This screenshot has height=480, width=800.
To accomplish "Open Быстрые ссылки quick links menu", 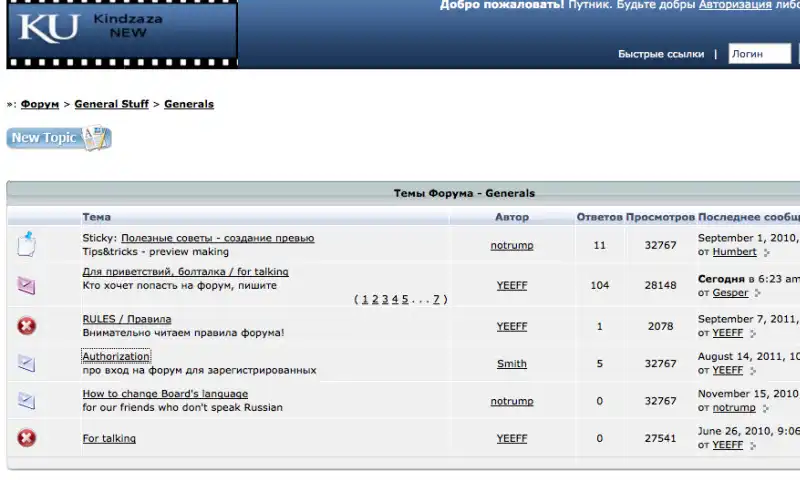I will pyautogui.click(x=660, y=54).
